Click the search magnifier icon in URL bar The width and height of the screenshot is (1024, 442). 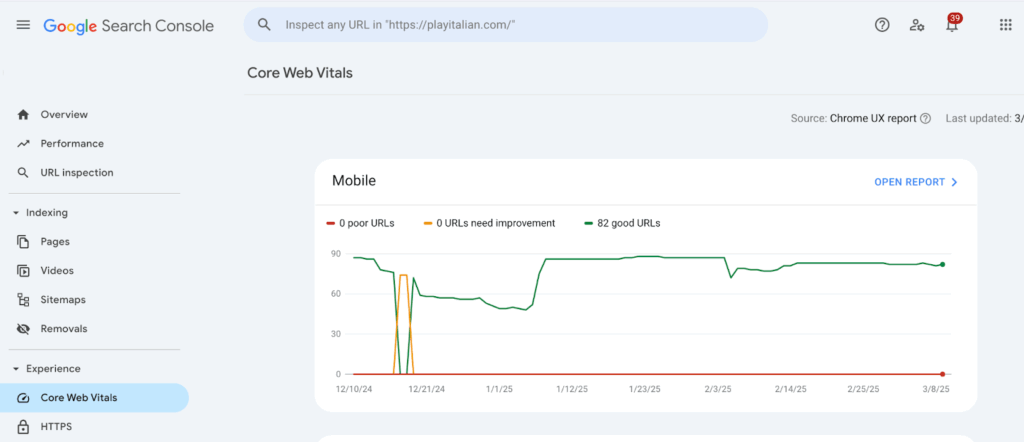pos(265,25)
